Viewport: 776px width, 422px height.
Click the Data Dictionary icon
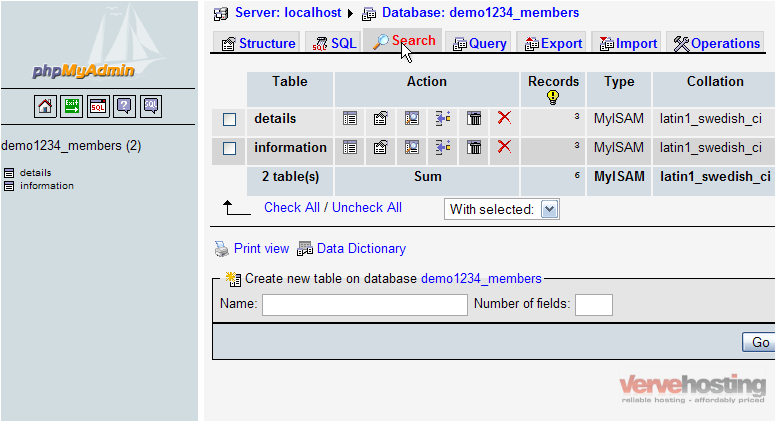tap(304, 248)
